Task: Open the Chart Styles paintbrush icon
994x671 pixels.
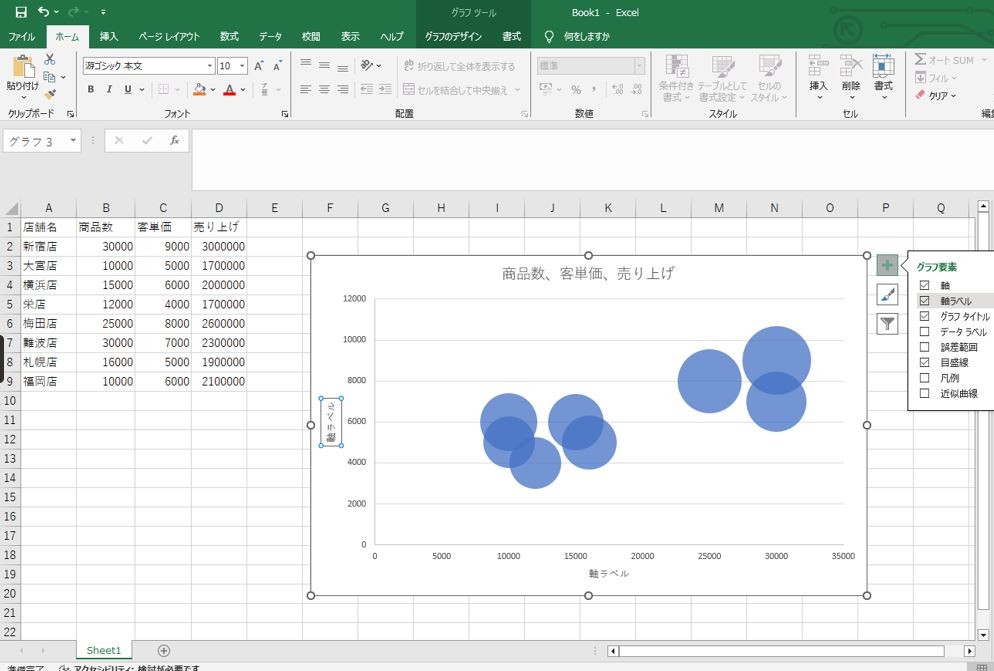Action: tap(887, 294)
